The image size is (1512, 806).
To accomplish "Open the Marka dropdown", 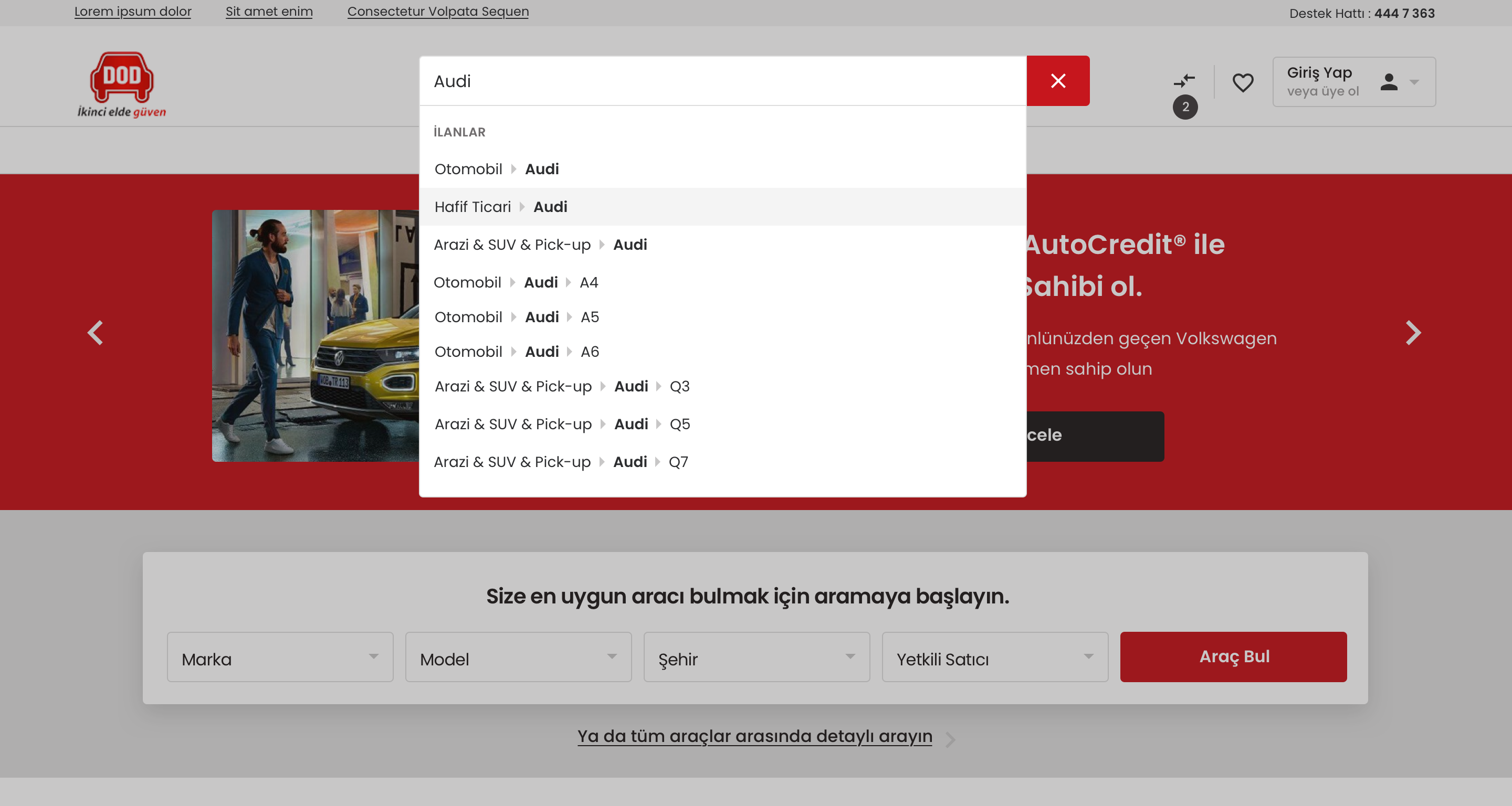I will [280, 657].
